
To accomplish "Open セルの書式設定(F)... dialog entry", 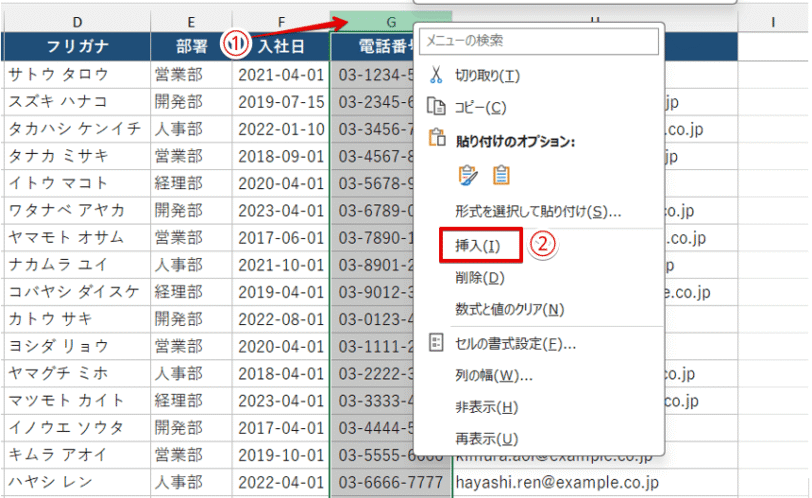I will point(515,344).
